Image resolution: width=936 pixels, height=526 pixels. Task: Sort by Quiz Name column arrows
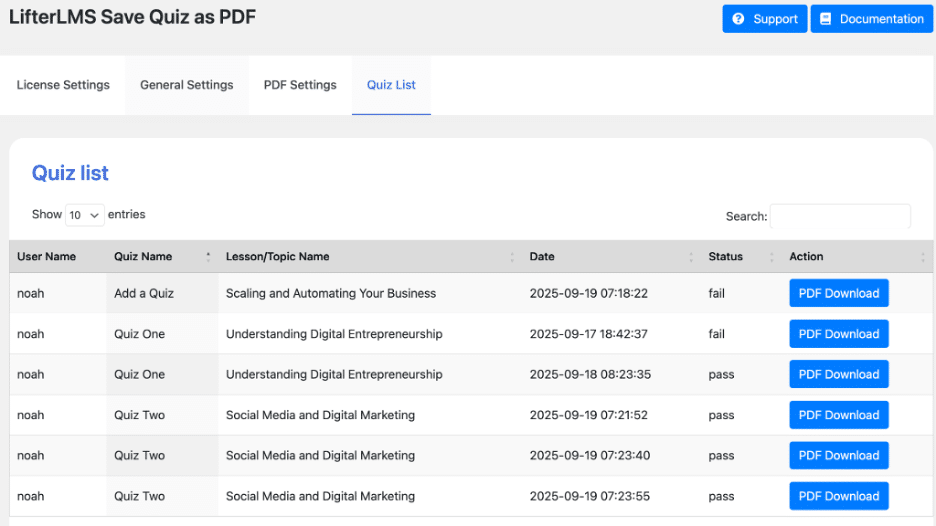(x=208, y=257)
